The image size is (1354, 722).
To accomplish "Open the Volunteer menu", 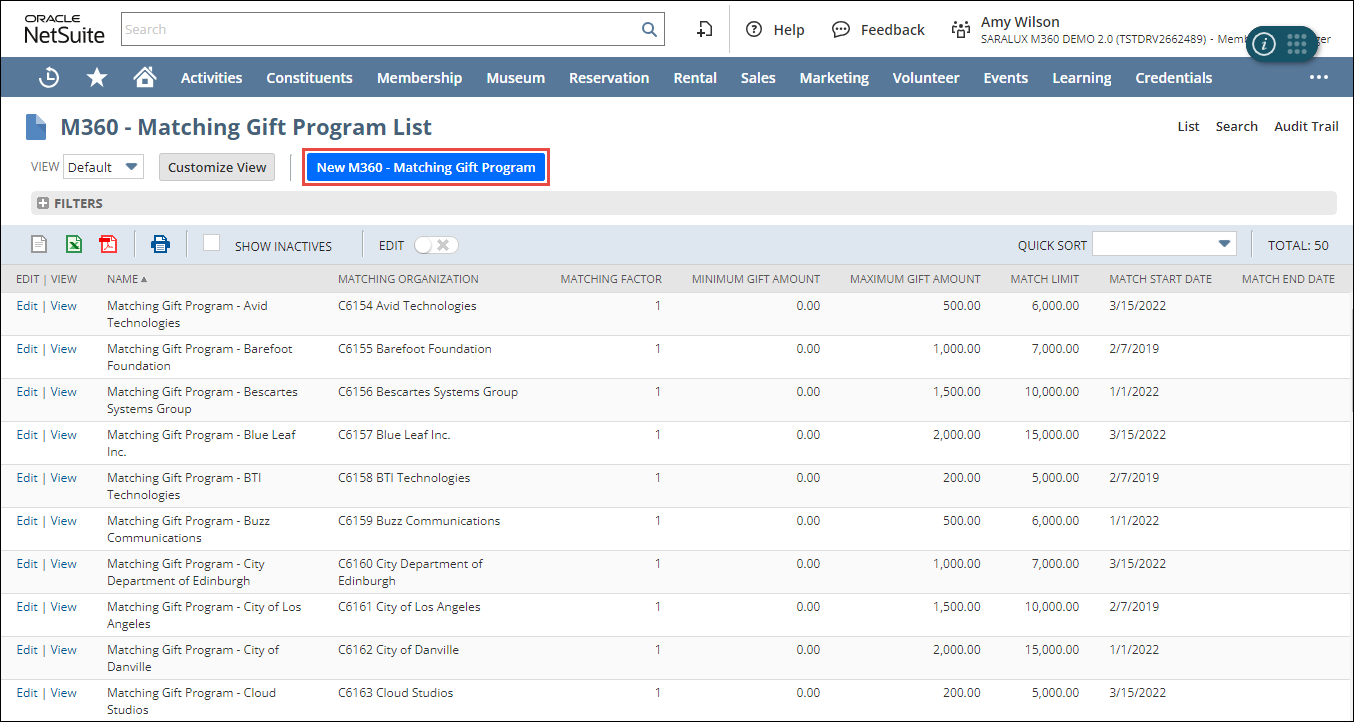I will pyautogui.click(x=925, y=77).
